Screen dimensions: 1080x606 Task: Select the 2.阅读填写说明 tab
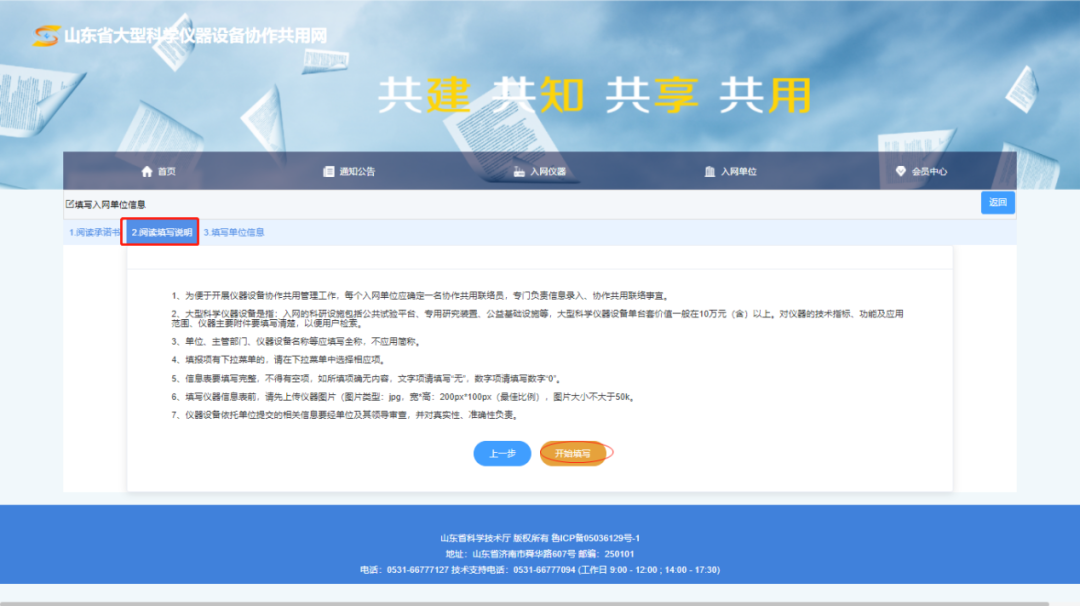coord(161,232)
